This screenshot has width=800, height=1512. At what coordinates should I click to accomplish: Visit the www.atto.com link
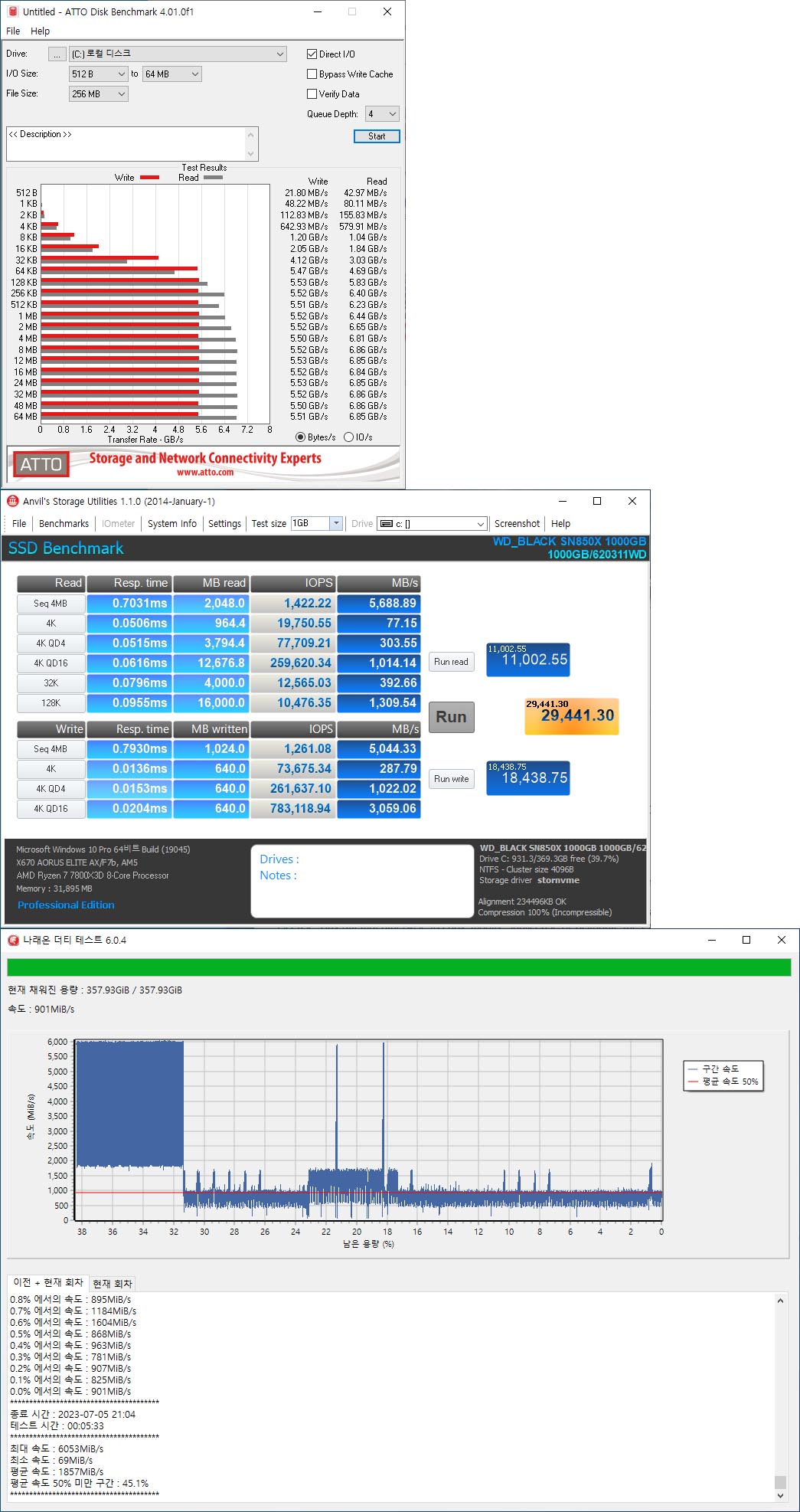click(205, 473)
